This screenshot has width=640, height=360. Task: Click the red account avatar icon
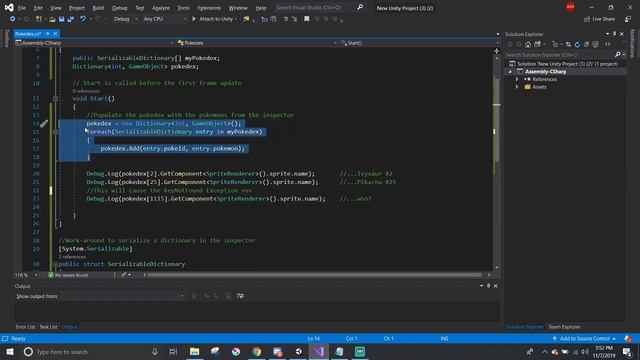(x=570, y=7)
